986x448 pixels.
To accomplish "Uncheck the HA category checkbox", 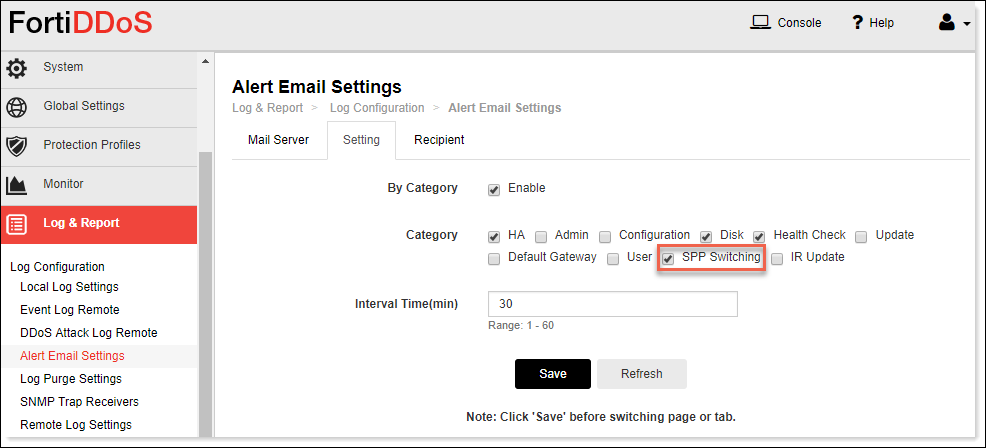I will pyautogui.click(x=494, y=237).
